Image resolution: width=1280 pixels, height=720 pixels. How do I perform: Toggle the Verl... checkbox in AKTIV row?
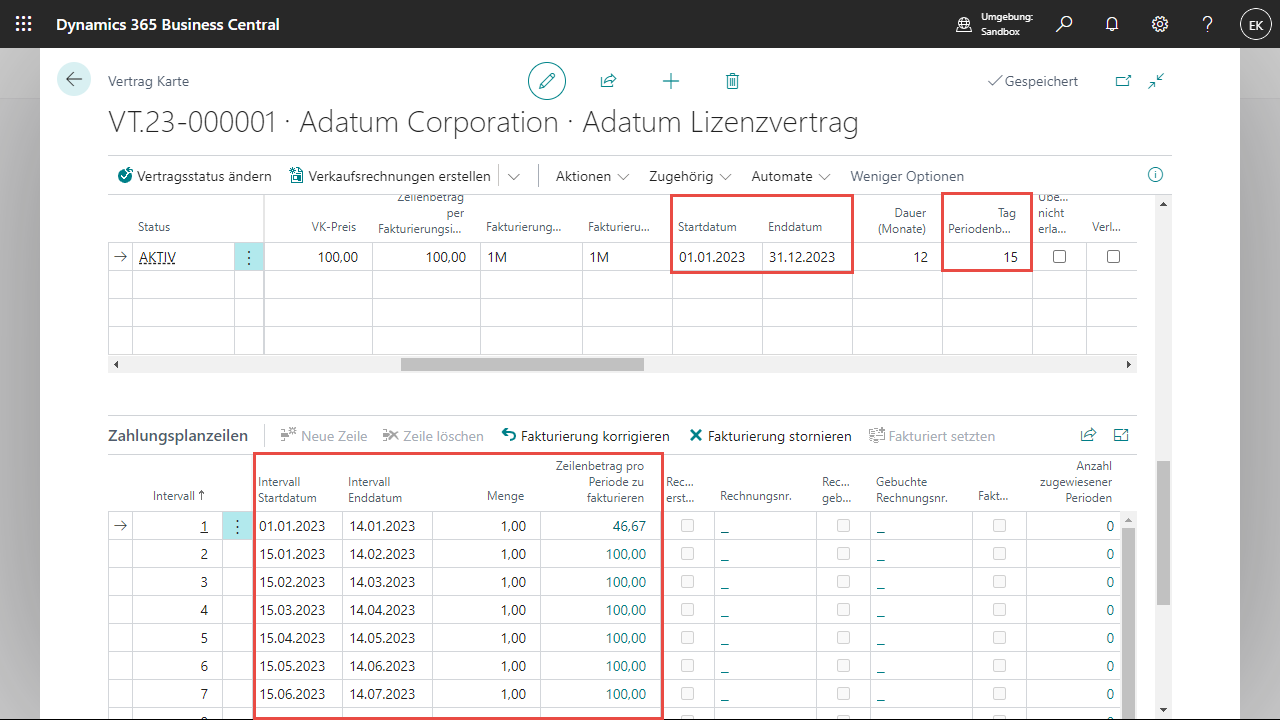tap(1113, 257)
